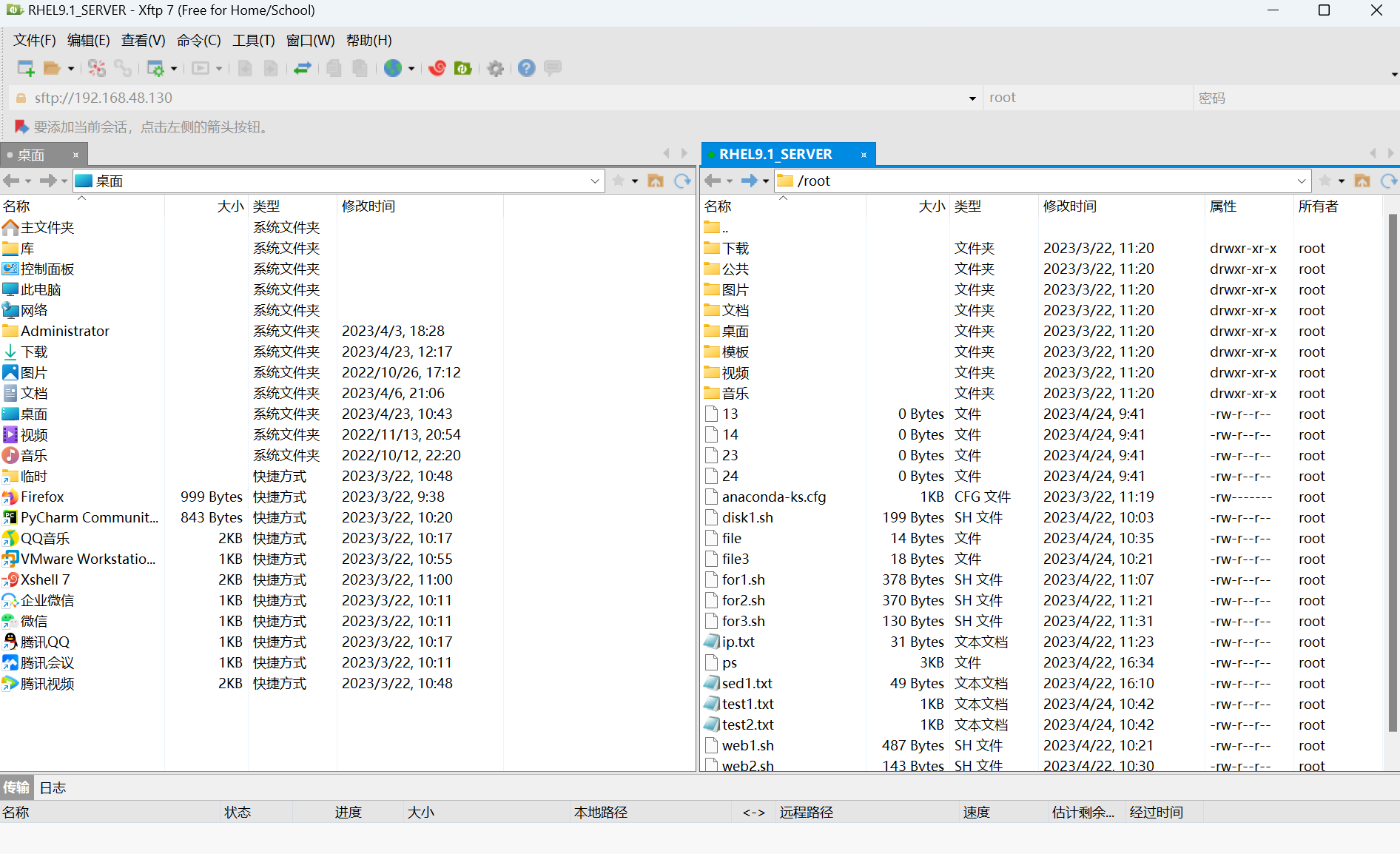Image resolution: width=1400 pixels, height=854 pixels.
Task: Sort remote files by 属性 column
Action: [1249, 206]
